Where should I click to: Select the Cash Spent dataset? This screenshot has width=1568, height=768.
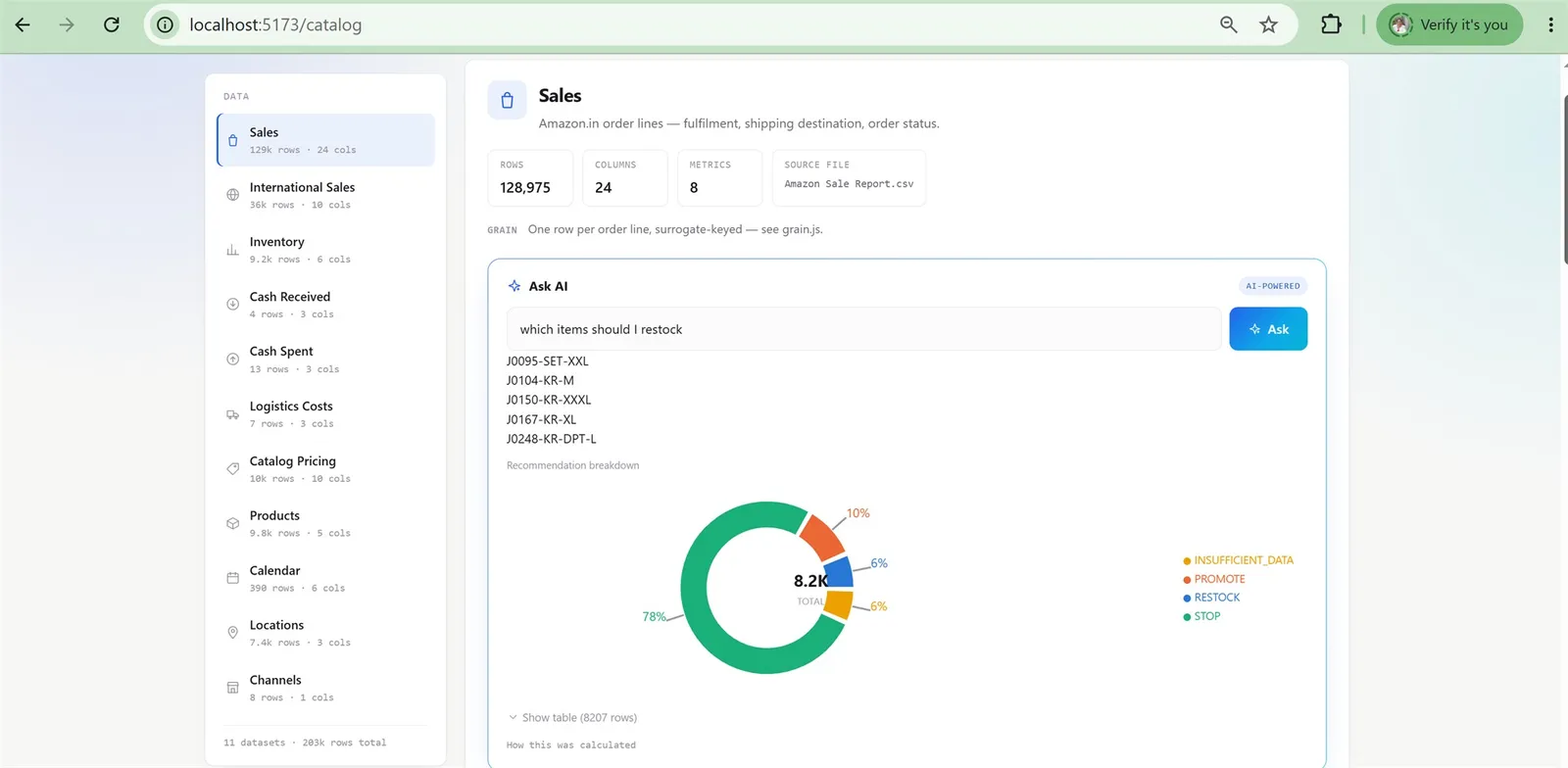pyautogui.click(x=325, y=359)
